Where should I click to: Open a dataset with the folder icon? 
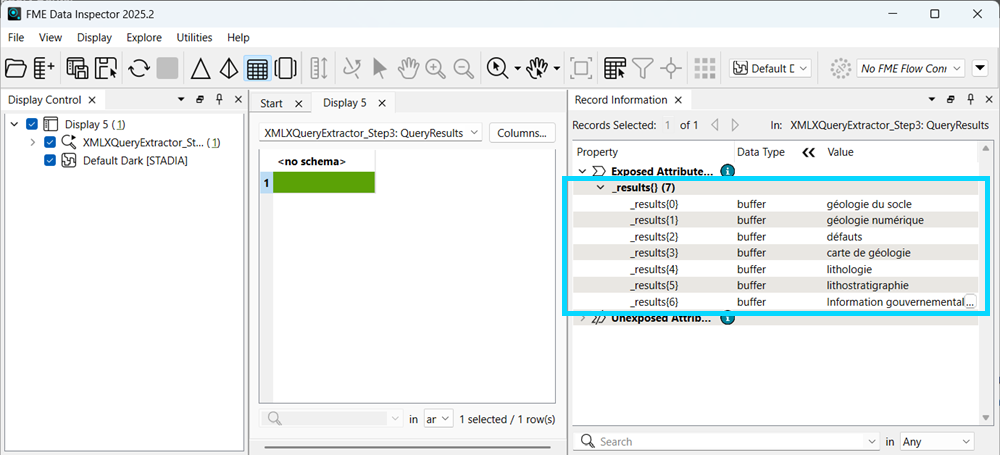15,68
